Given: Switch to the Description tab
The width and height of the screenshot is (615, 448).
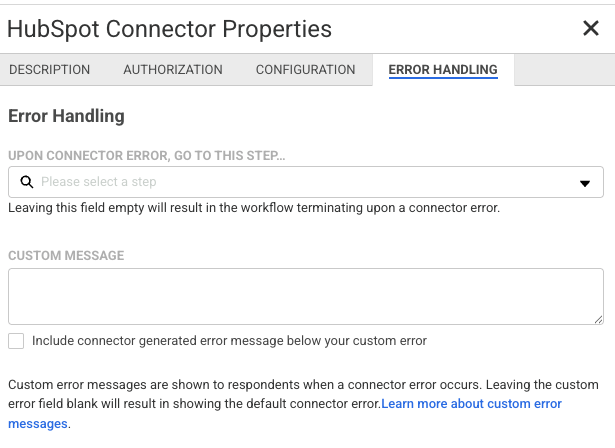Looking at the screenshot, I should click(x=50, y=70).
